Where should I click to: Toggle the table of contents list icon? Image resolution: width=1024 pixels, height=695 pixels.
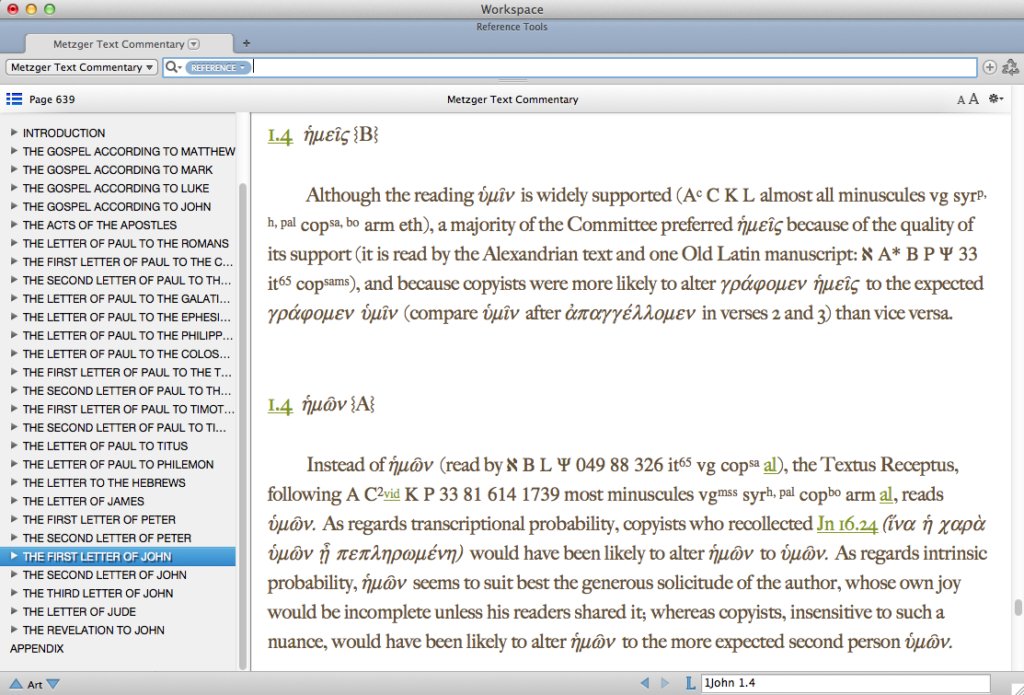[x=14, y=99]
